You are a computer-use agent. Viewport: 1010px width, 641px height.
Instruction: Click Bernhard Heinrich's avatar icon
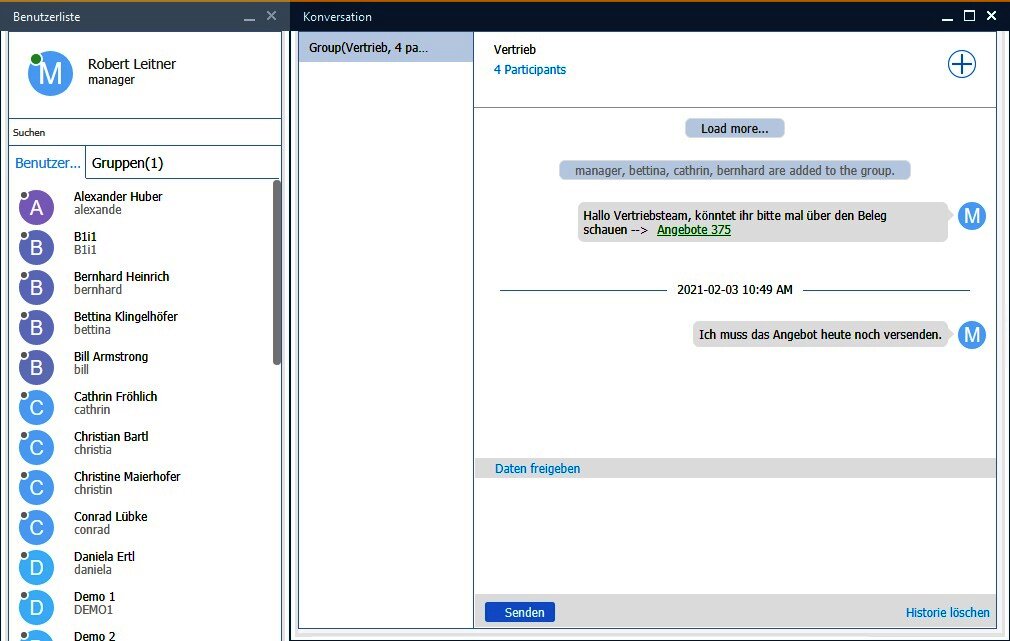pyautogui.click(x=37, y=287)
